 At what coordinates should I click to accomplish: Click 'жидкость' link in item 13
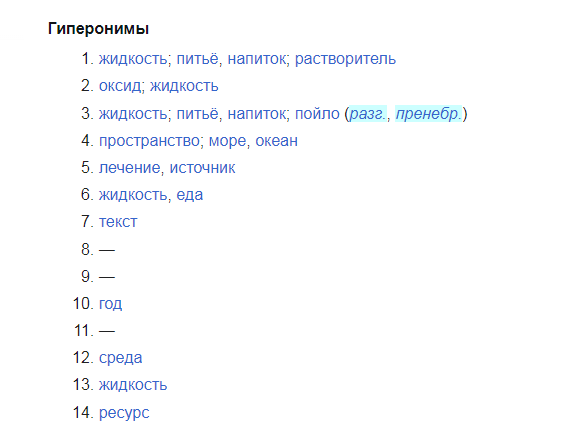click(x=133, y=385)
